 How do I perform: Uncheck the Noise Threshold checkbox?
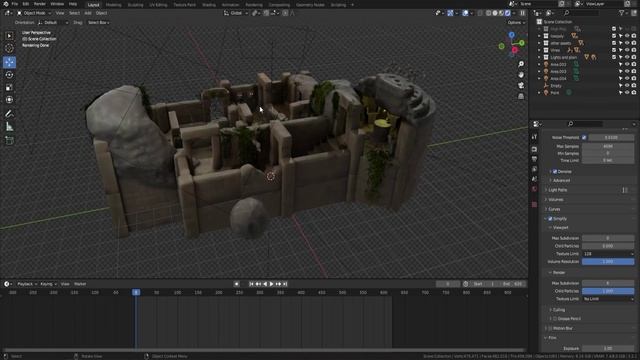coord(584,138)
